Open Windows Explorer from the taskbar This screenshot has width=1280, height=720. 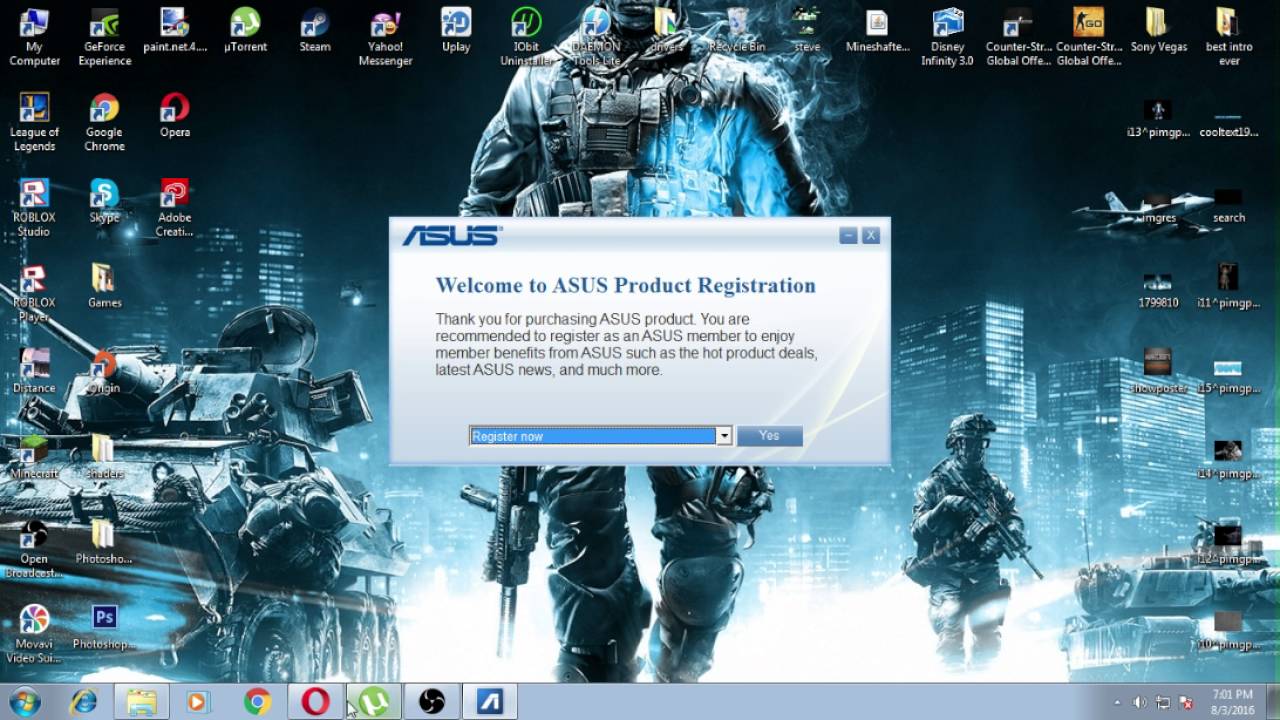pos(141,702)
